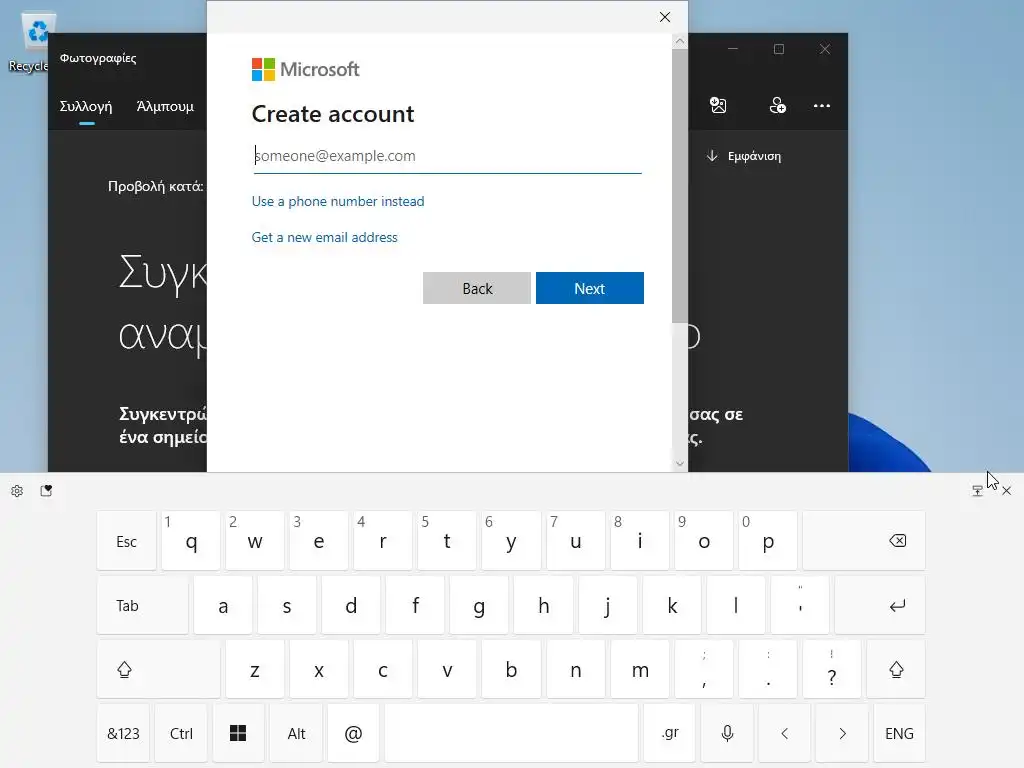Click the dialog scrollbar up arrow
The width and height of the screenshot is (1024, 768).
[x=680, y=41]
